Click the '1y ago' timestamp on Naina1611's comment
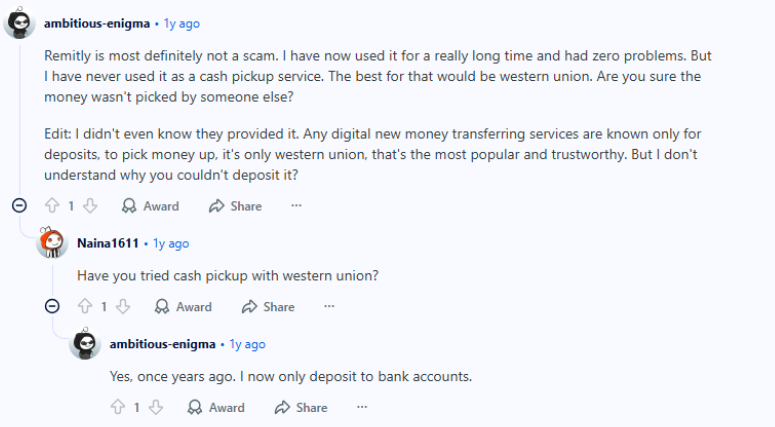 [x=171, y=243]
